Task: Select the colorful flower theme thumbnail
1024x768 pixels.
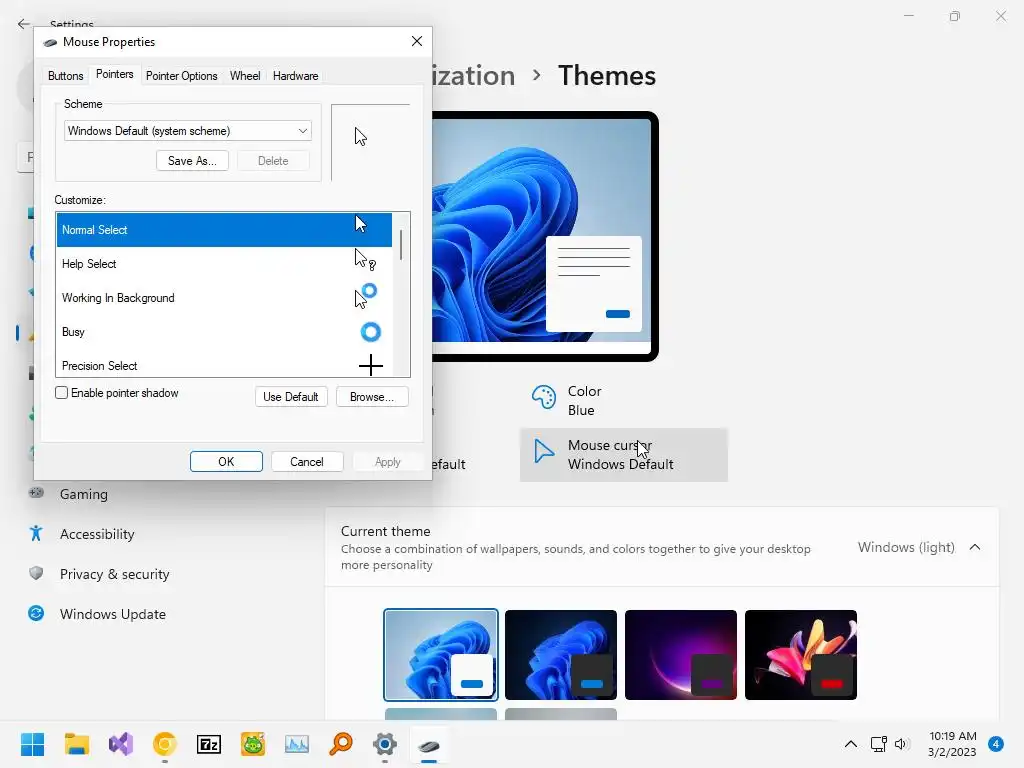Action: [801, 655]
